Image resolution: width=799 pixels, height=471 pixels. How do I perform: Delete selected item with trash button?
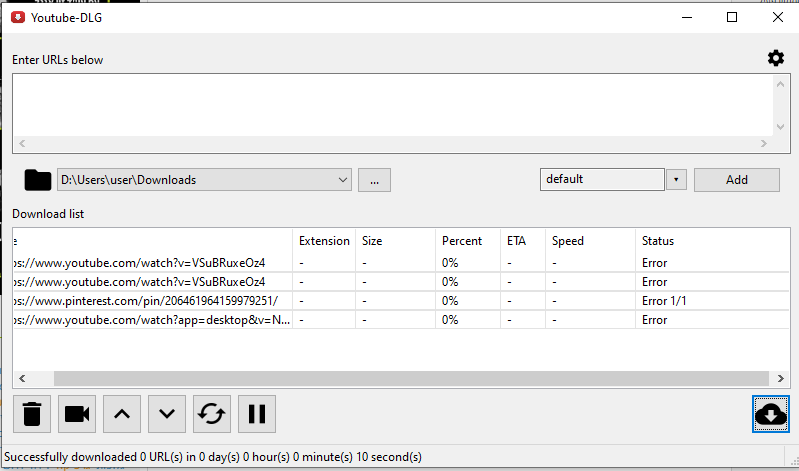(32, 414)
